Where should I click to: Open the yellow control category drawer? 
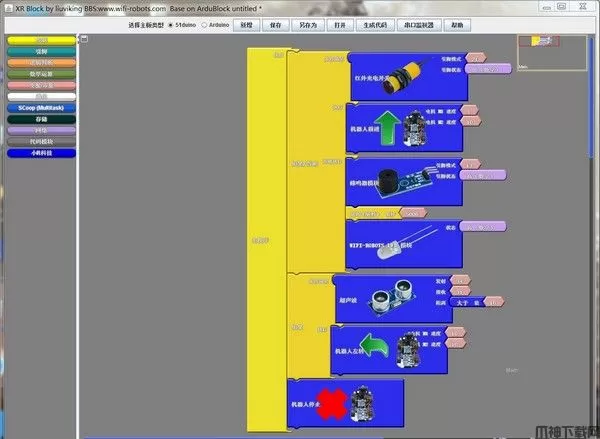coord(41,40)
